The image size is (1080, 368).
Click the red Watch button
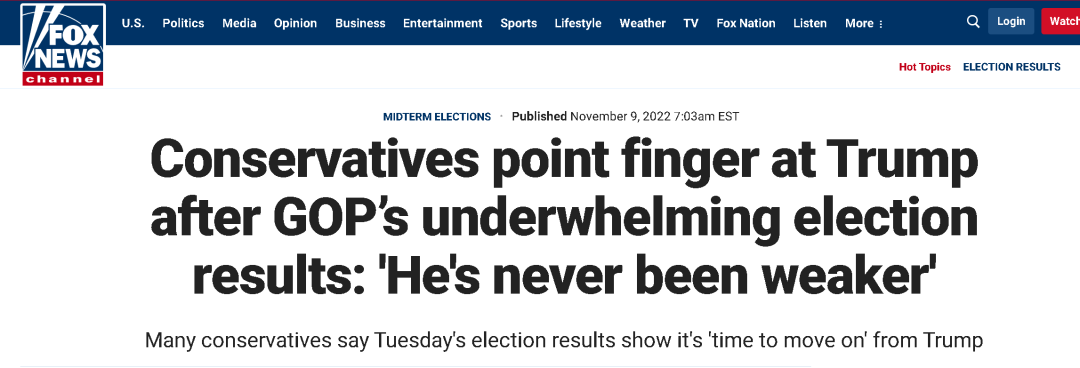coord(1061,21)
